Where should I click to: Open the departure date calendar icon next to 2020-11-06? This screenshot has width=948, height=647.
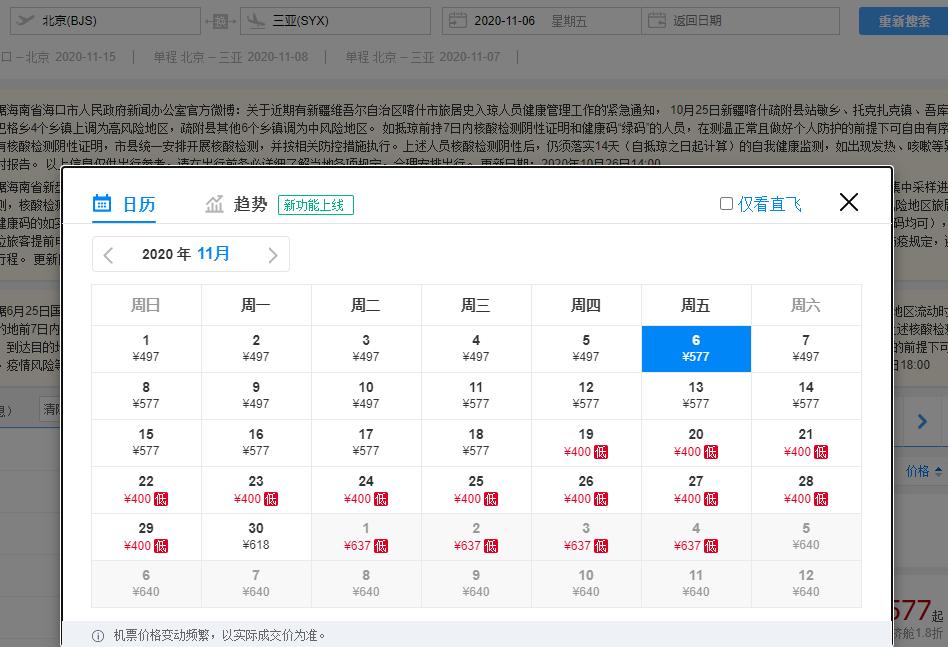click(x=458, y=19)
